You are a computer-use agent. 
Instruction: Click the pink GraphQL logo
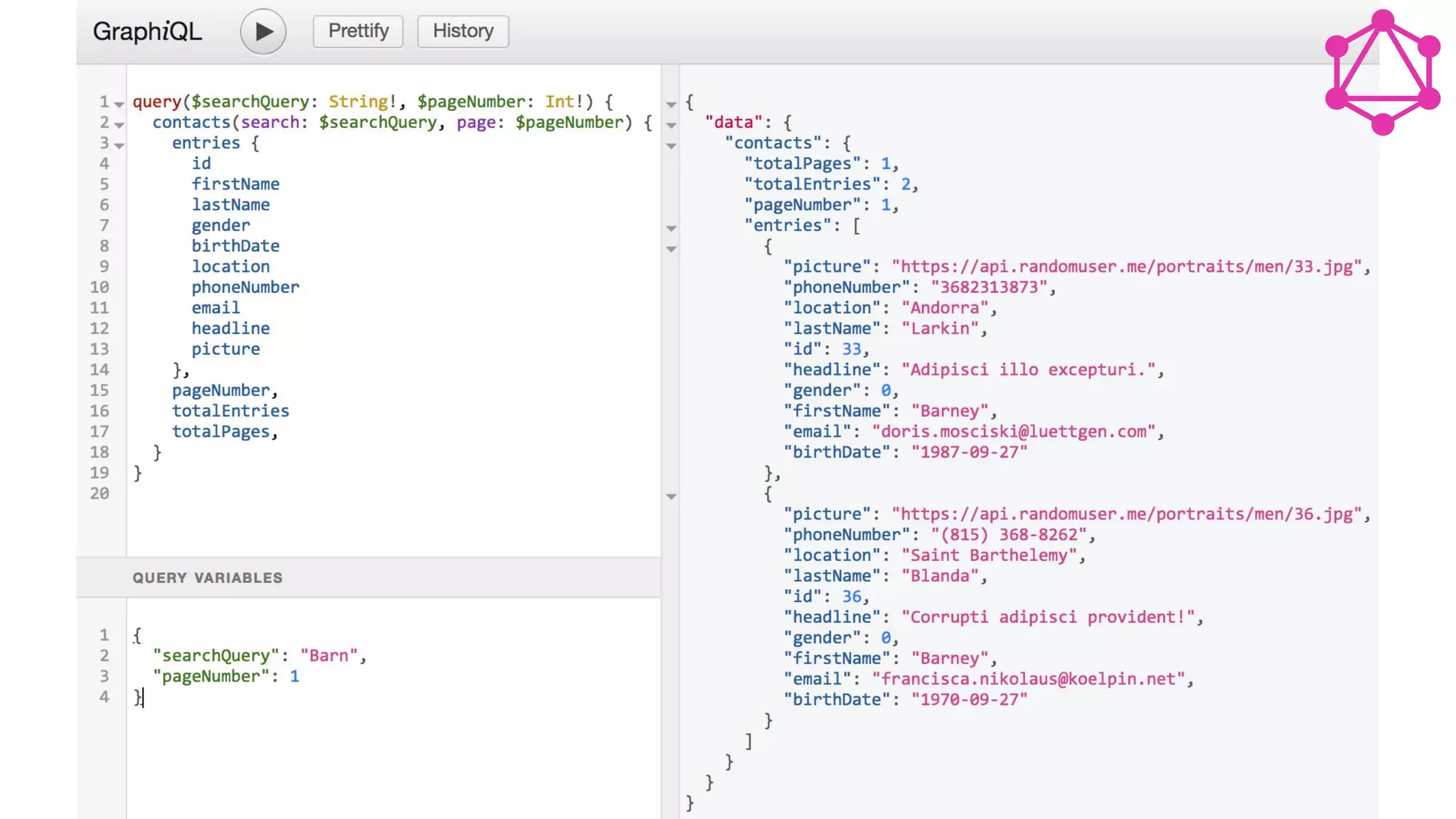click(1382, 73)
